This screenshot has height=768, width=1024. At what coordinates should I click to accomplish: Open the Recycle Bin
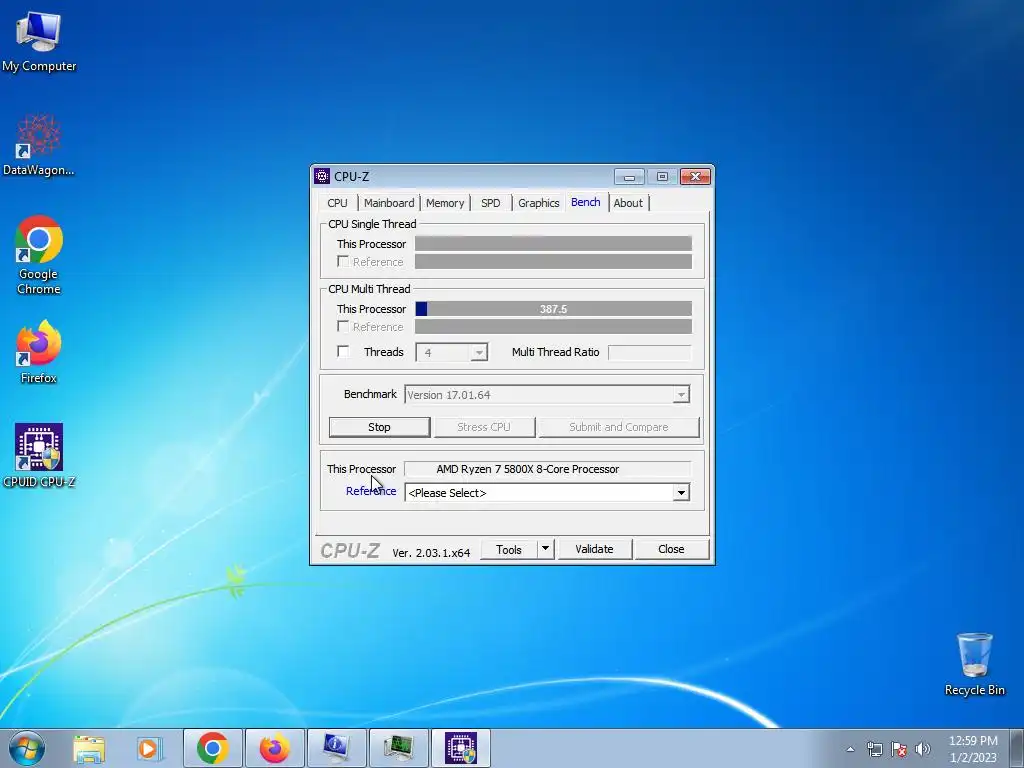974,664
